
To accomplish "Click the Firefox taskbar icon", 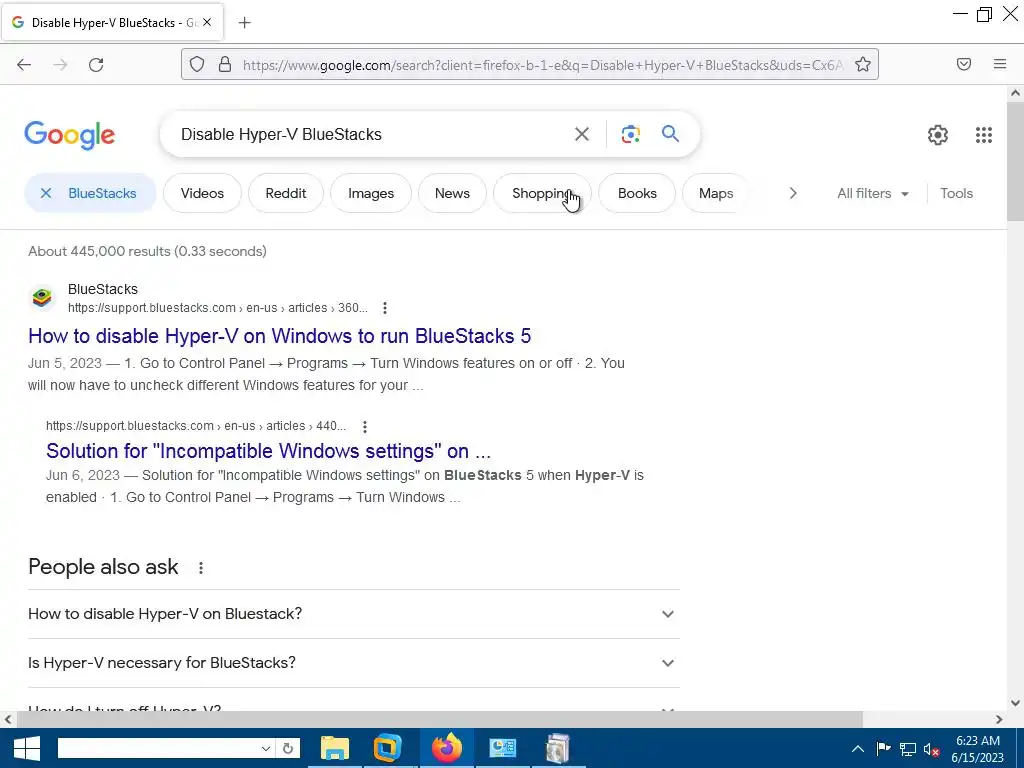I will coord(447,748).
